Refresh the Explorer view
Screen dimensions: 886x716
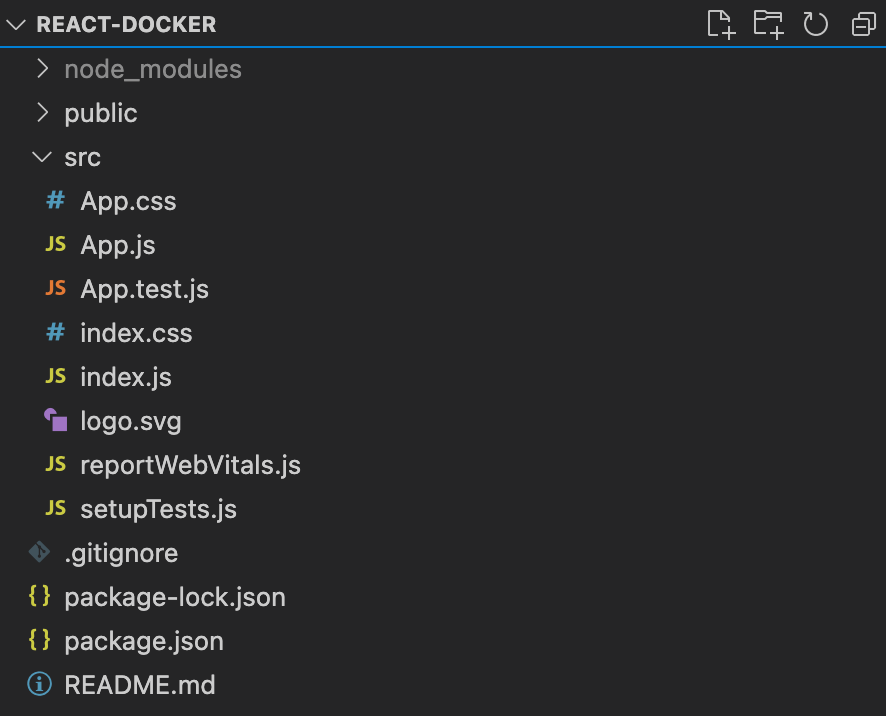(815, 24)
